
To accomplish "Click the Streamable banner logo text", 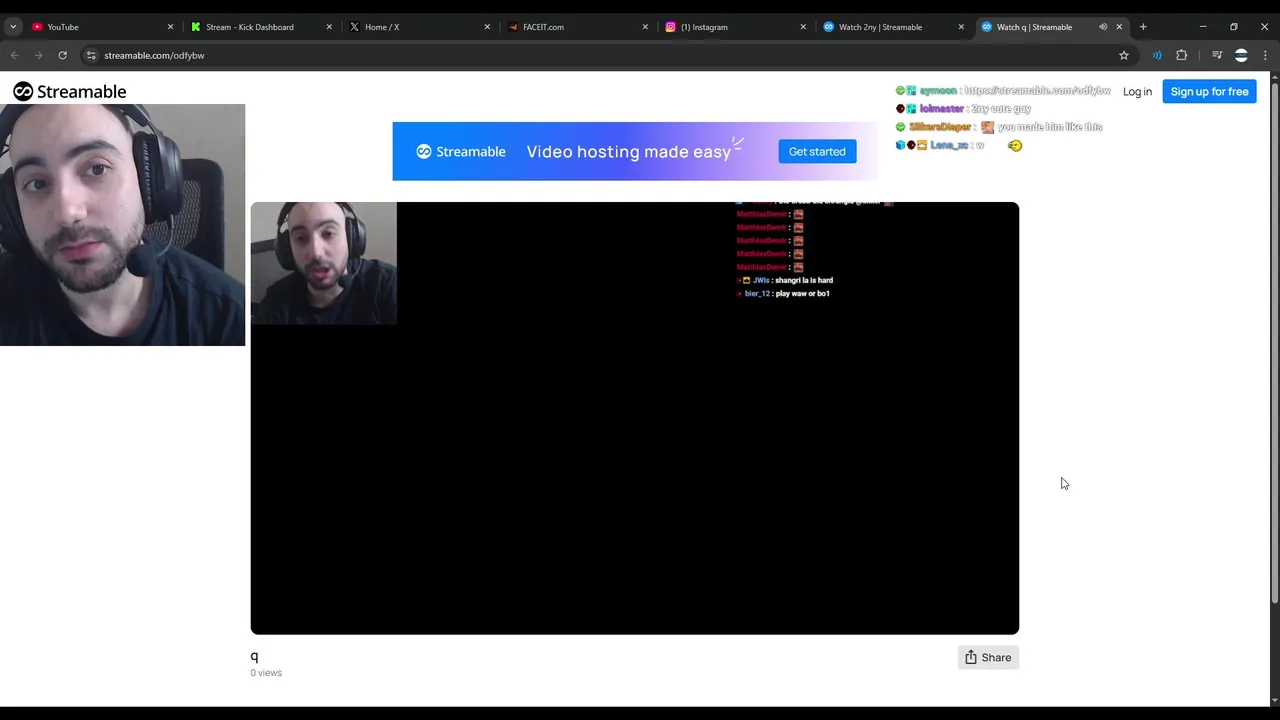I will point(461,151).
